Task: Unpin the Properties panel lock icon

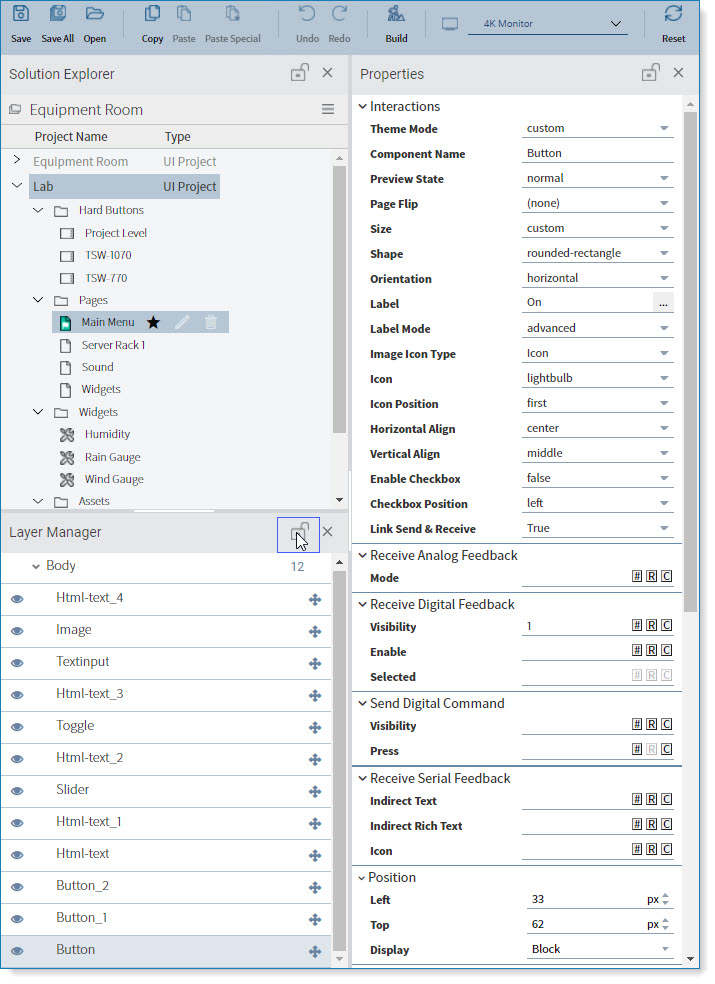Action: coord(650,73)
